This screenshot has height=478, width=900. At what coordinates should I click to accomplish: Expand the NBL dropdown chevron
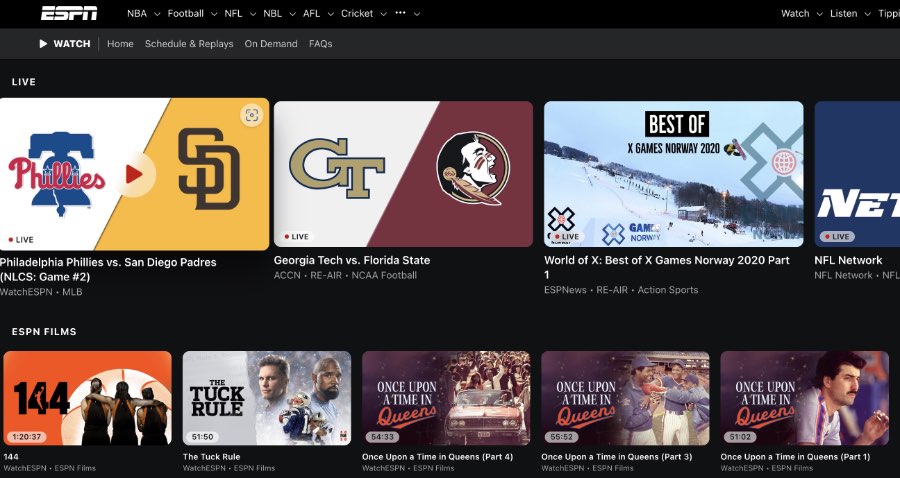(x=292, y=14)
